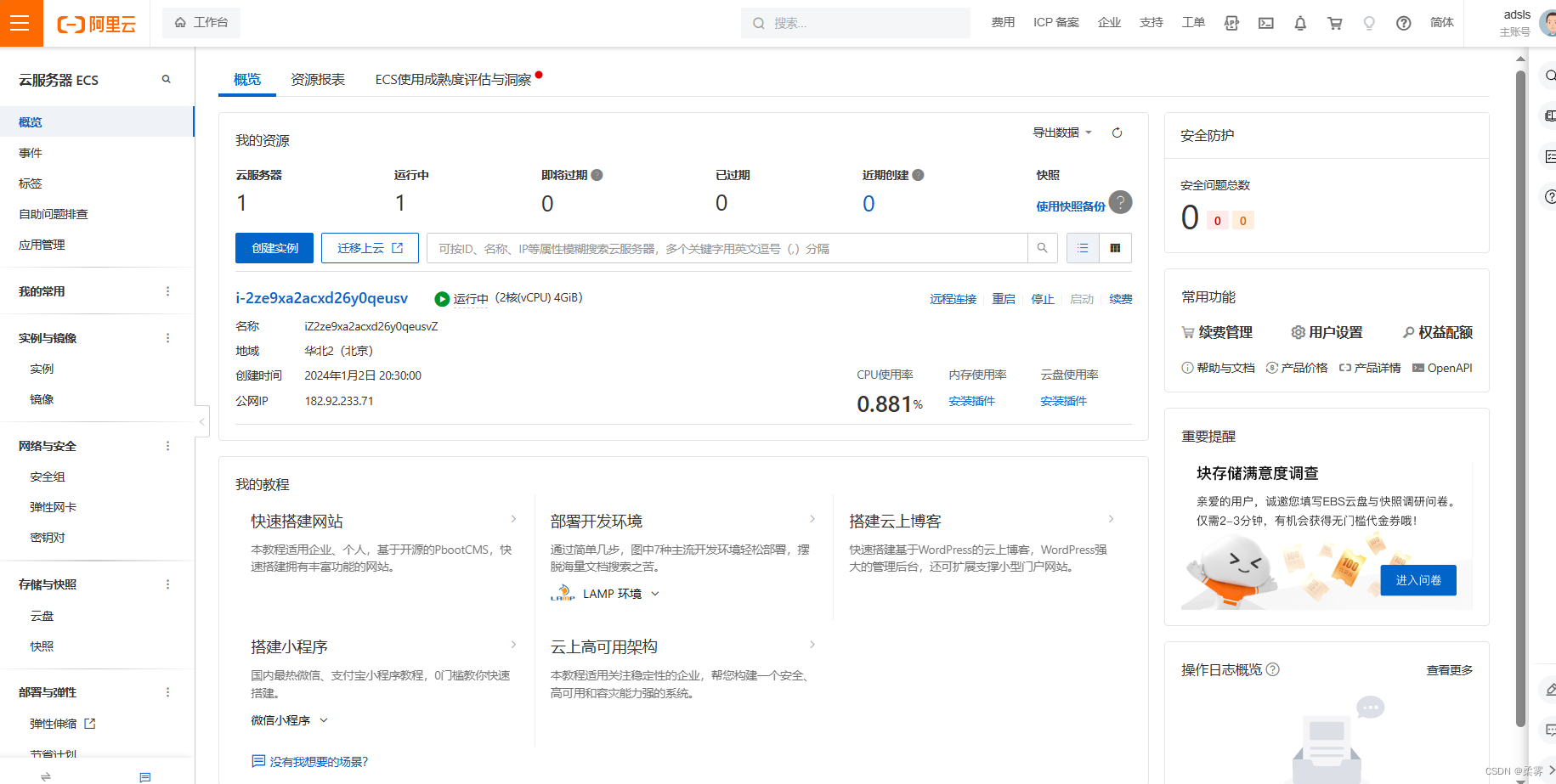Launch Cloud Shell terminal icon

1266,23
